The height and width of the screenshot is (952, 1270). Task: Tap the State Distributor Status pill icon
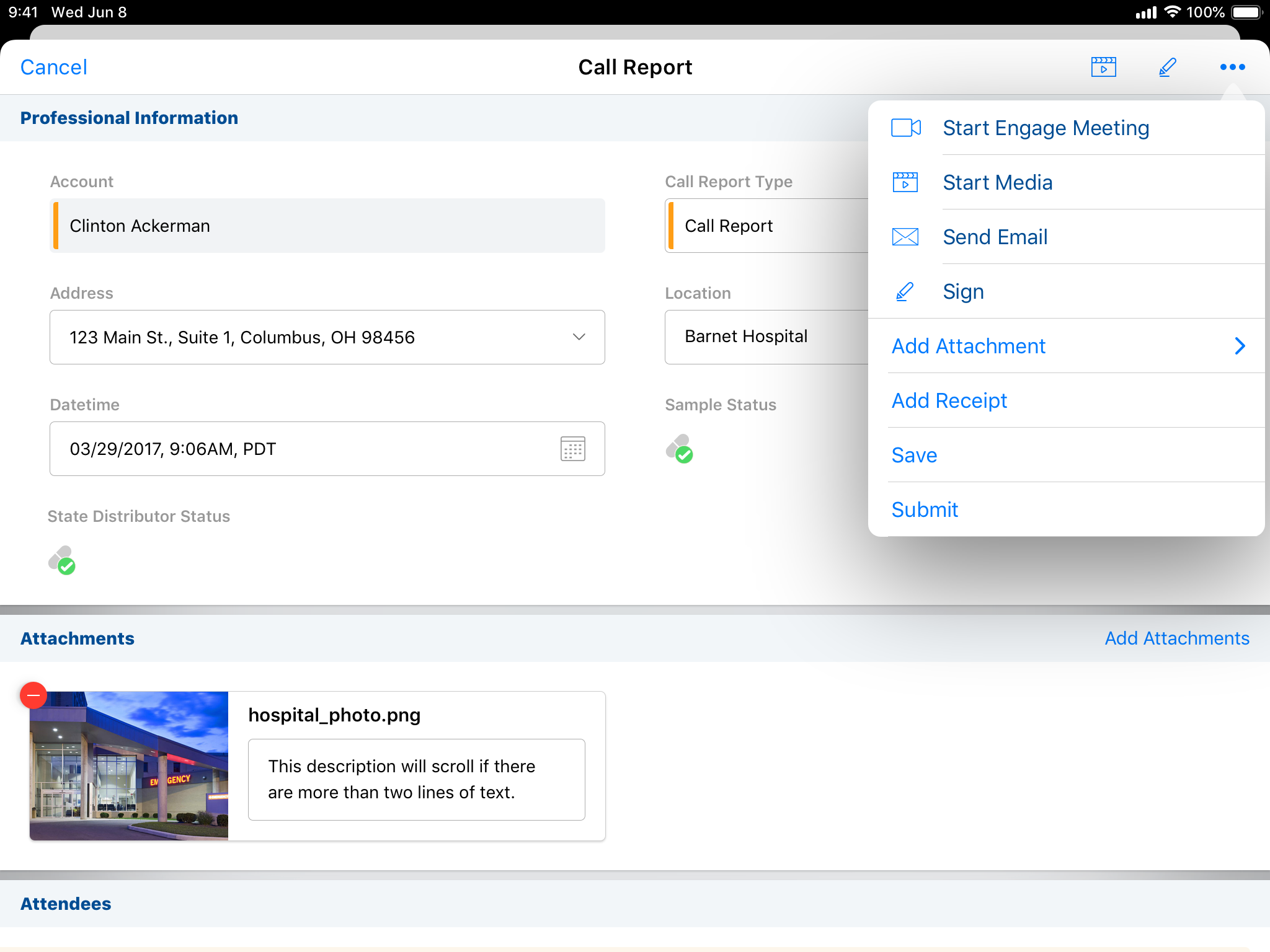[62, 560]
